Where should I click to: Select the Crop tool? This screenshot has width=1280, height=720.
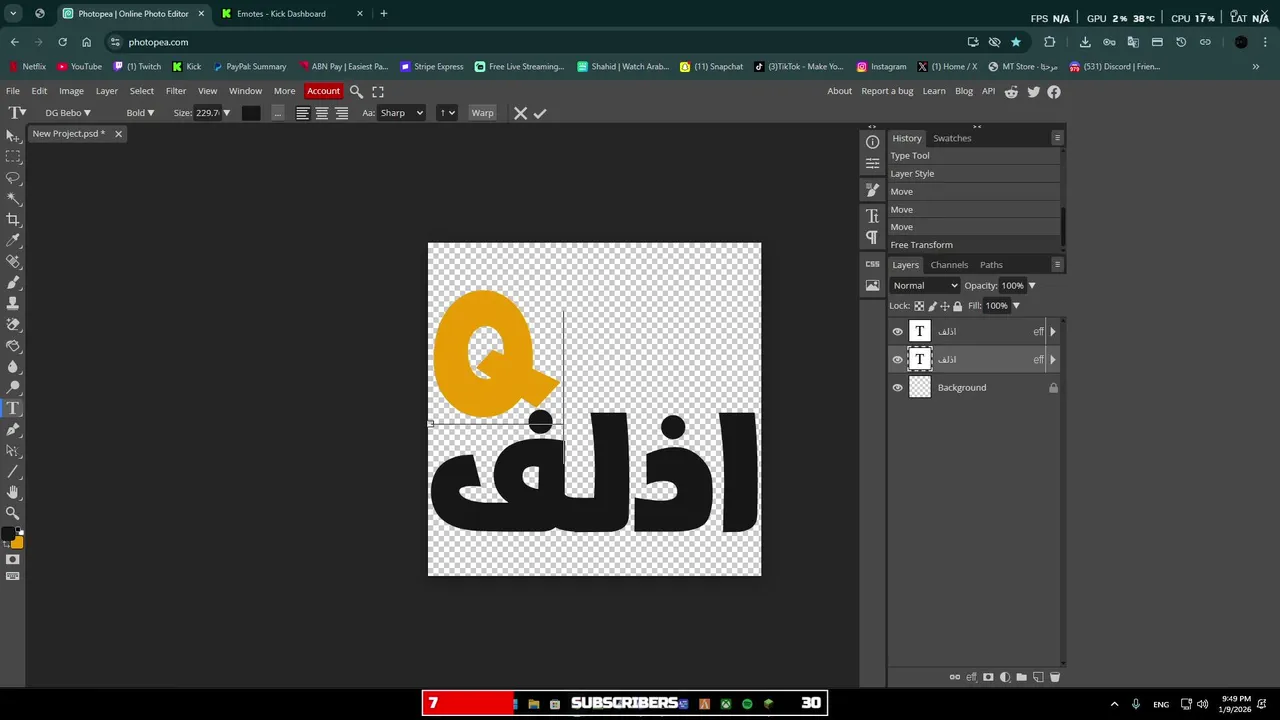tap(13, 220)
